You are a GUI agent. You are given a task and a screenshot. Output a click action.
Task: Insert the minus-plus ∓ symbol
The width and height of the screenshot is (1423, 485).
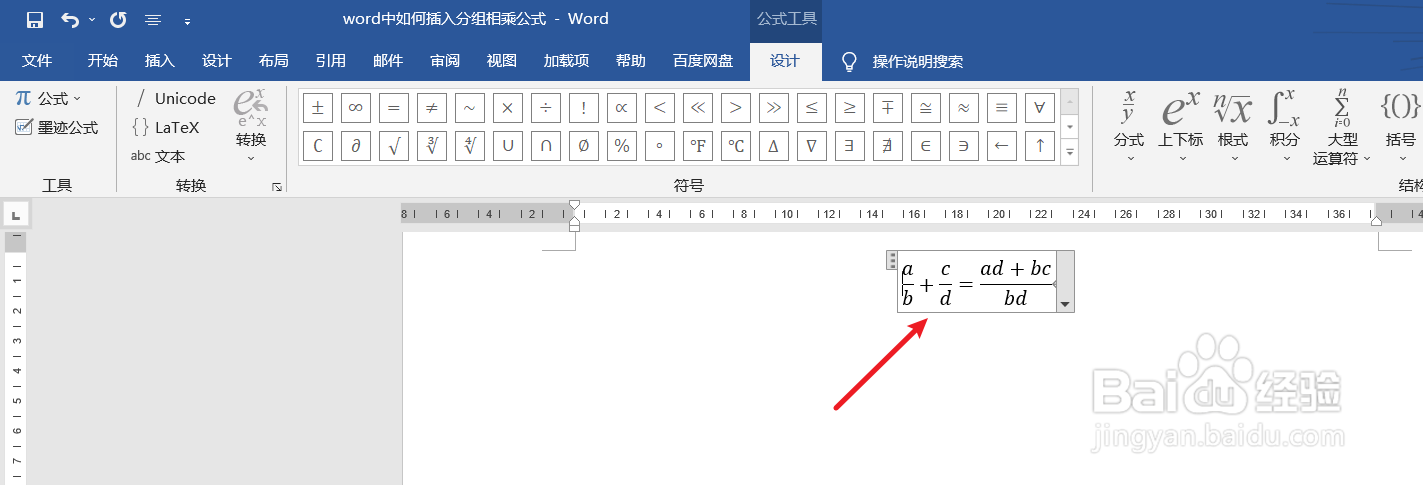tap(888, 107)
